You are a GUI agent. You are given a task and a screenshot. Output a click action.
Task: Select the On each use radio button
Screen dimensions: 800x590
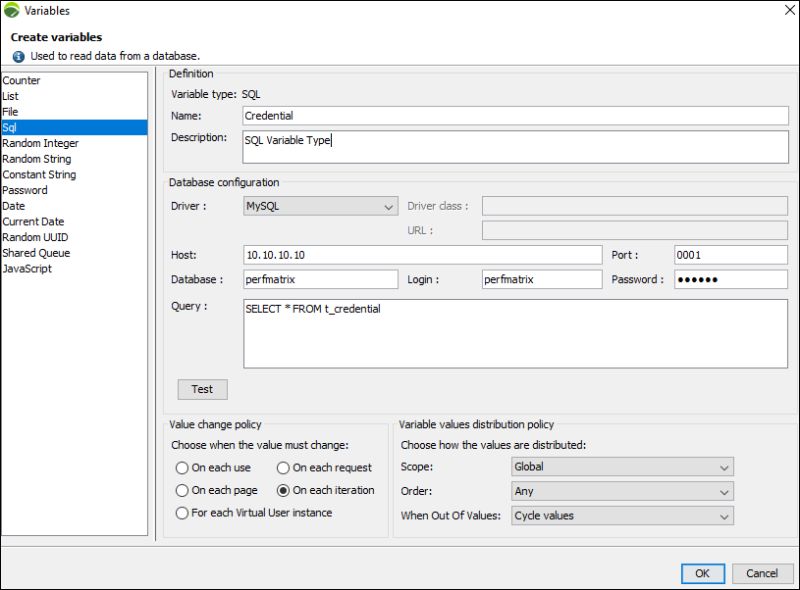pos(181,467)
